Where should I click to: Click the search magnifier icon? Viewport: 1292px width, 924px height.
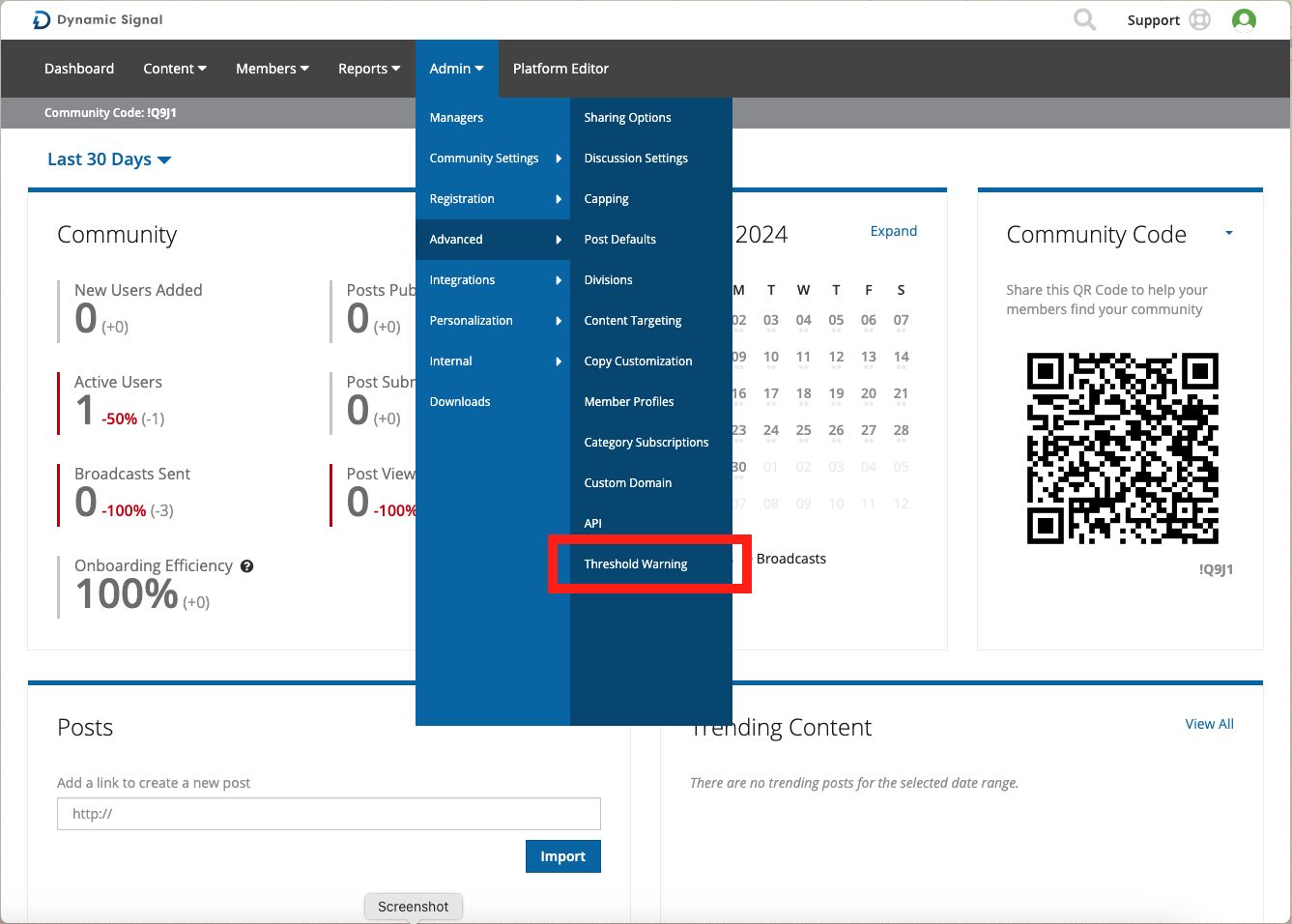point(1084,20)
